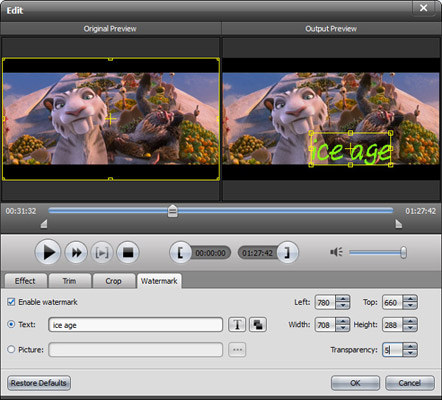Viewport: 442px width, 400px height.
Task: Select the Picture watermark radio option
Action: pyautogui.click(x=11, y=349)
